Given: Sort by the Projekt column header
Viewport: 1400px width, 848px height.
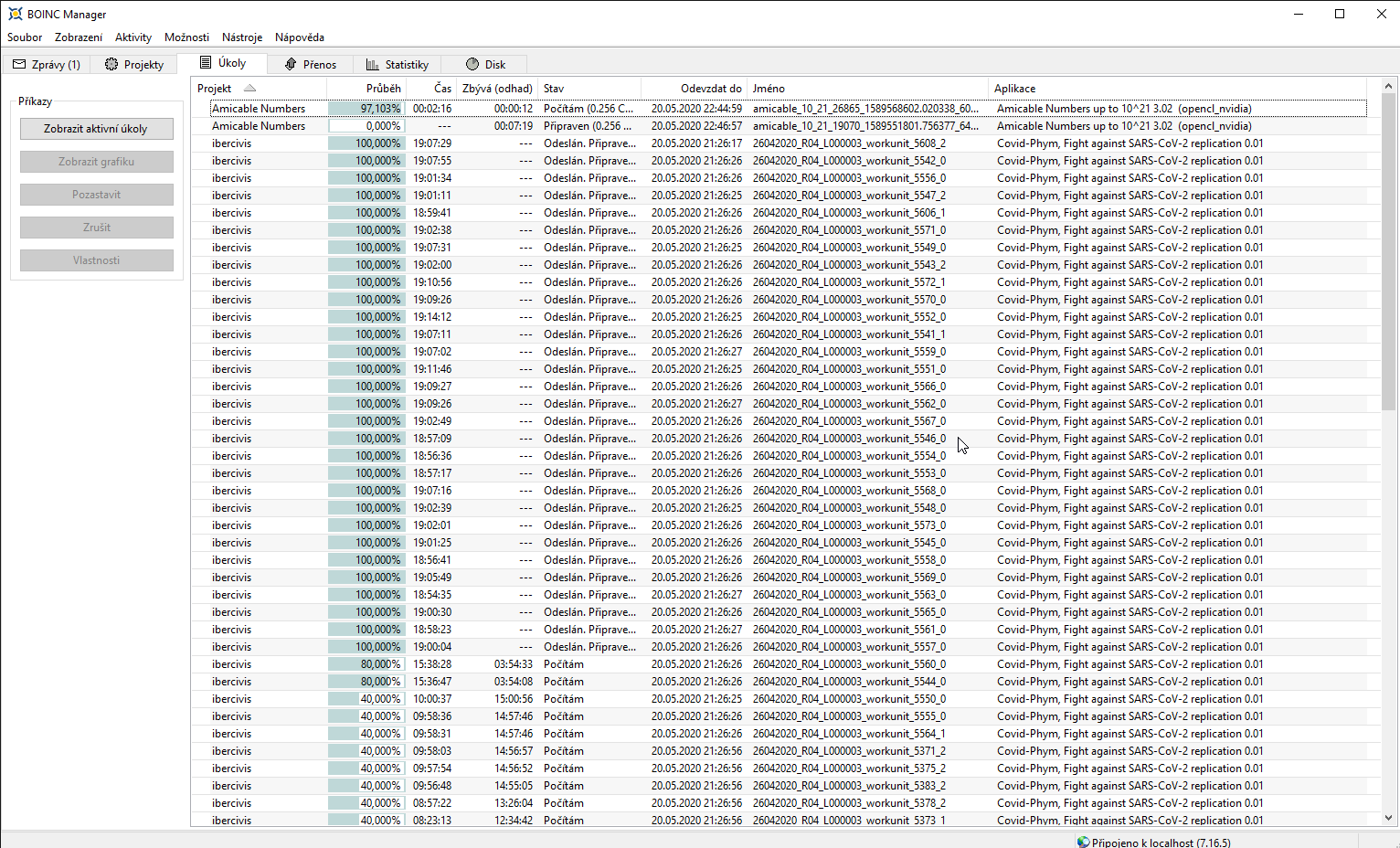Looking at the screenshot, I should point(259,89).
